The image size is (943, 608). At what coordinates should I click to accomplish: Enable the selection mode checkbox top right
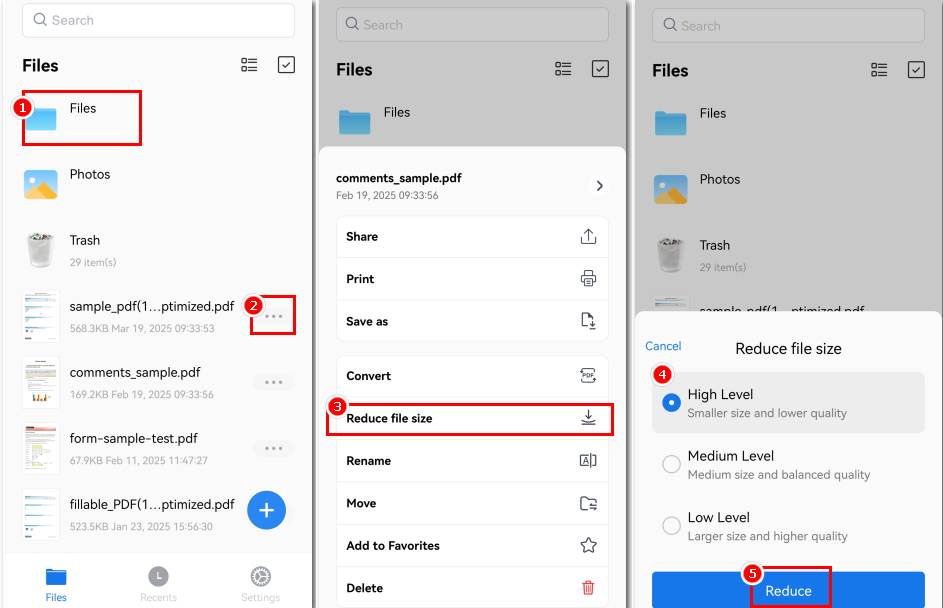(x=286, y=65)
